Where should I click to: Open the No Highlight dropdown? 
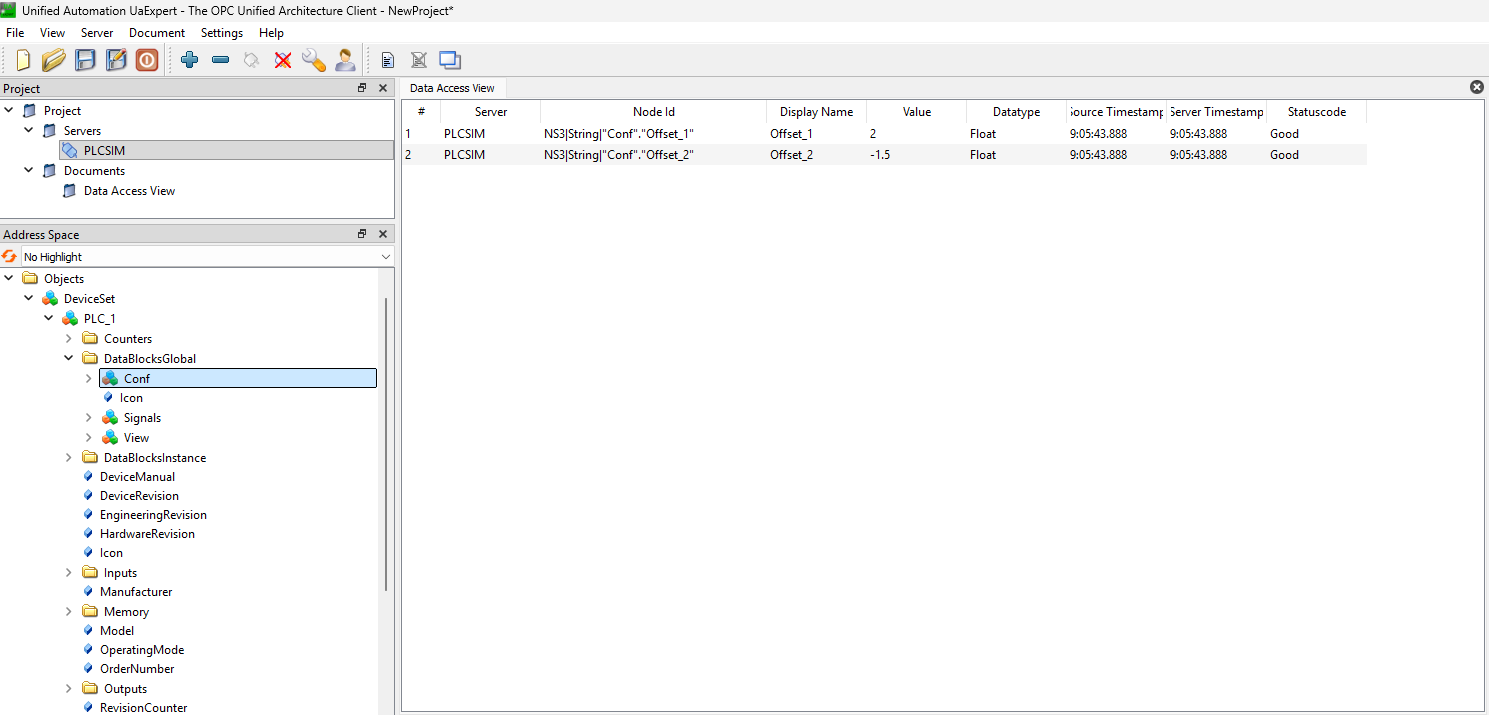[207, 257]
